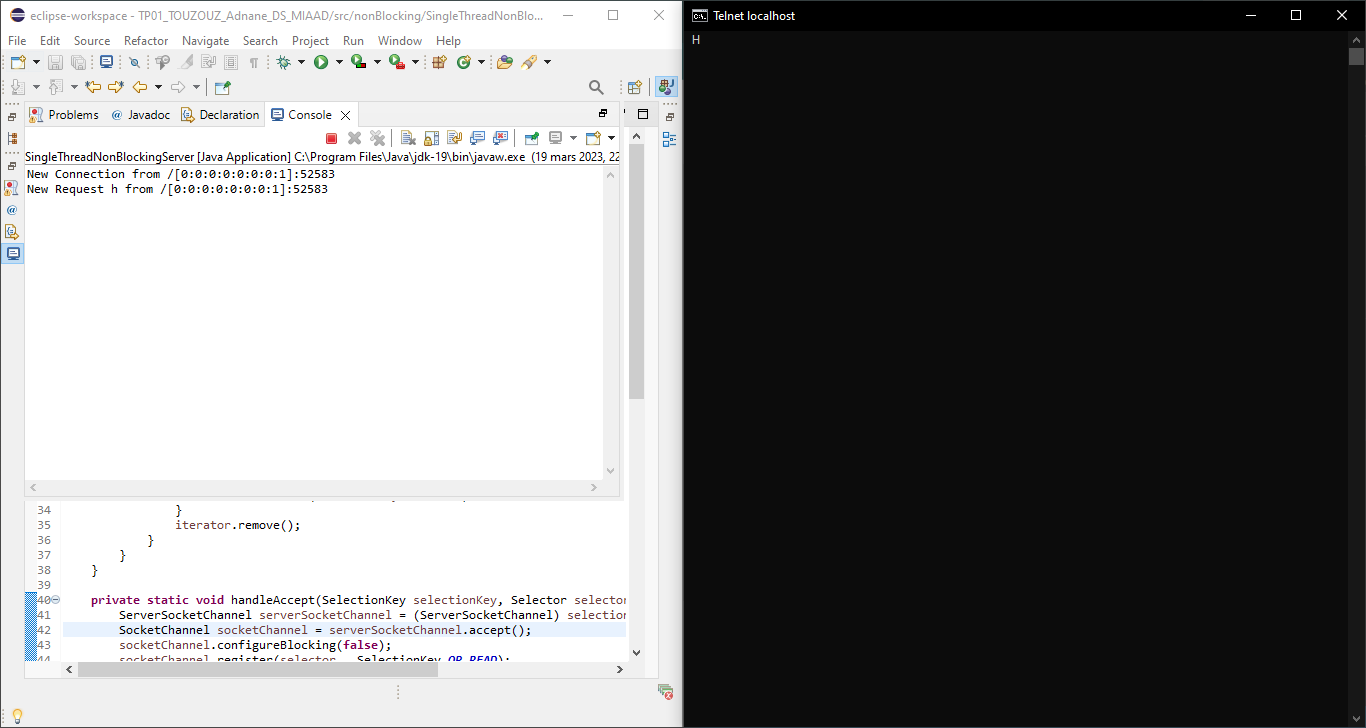Click the Open Perspective icon
Image resolution: width=1366 pixels, height=728 pixels.
pyautogui.click(x=634, y=87)
